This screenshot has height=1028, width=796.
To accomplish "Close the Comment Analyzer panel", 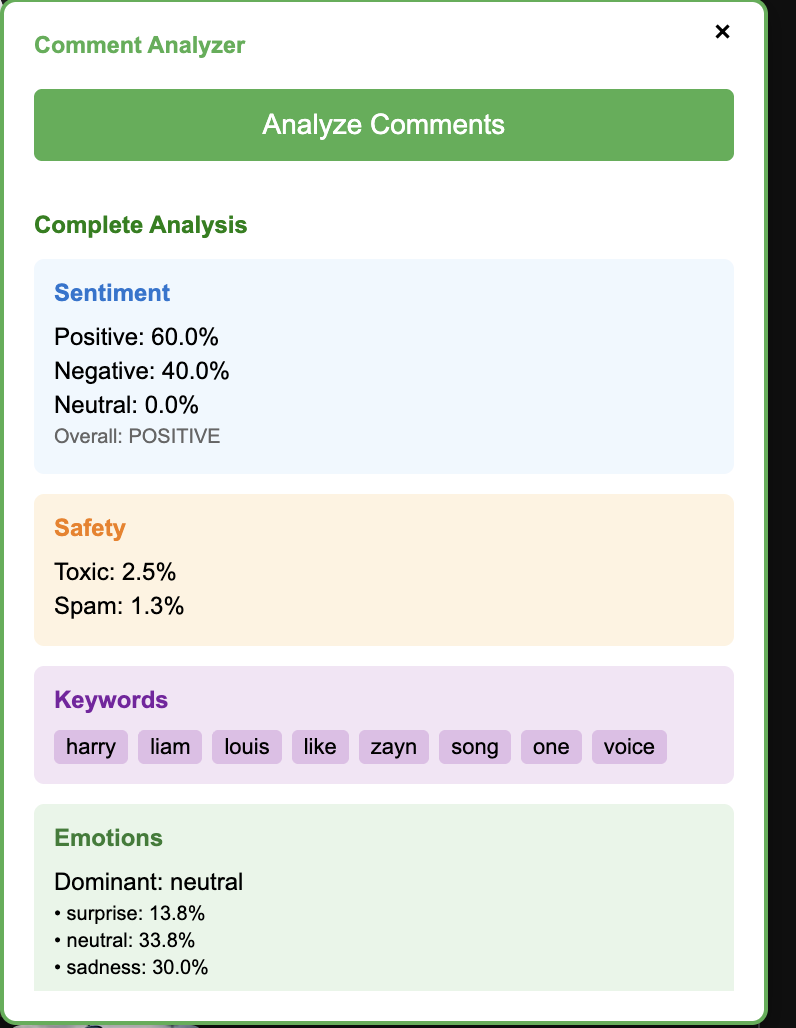I will coord(722,31).
